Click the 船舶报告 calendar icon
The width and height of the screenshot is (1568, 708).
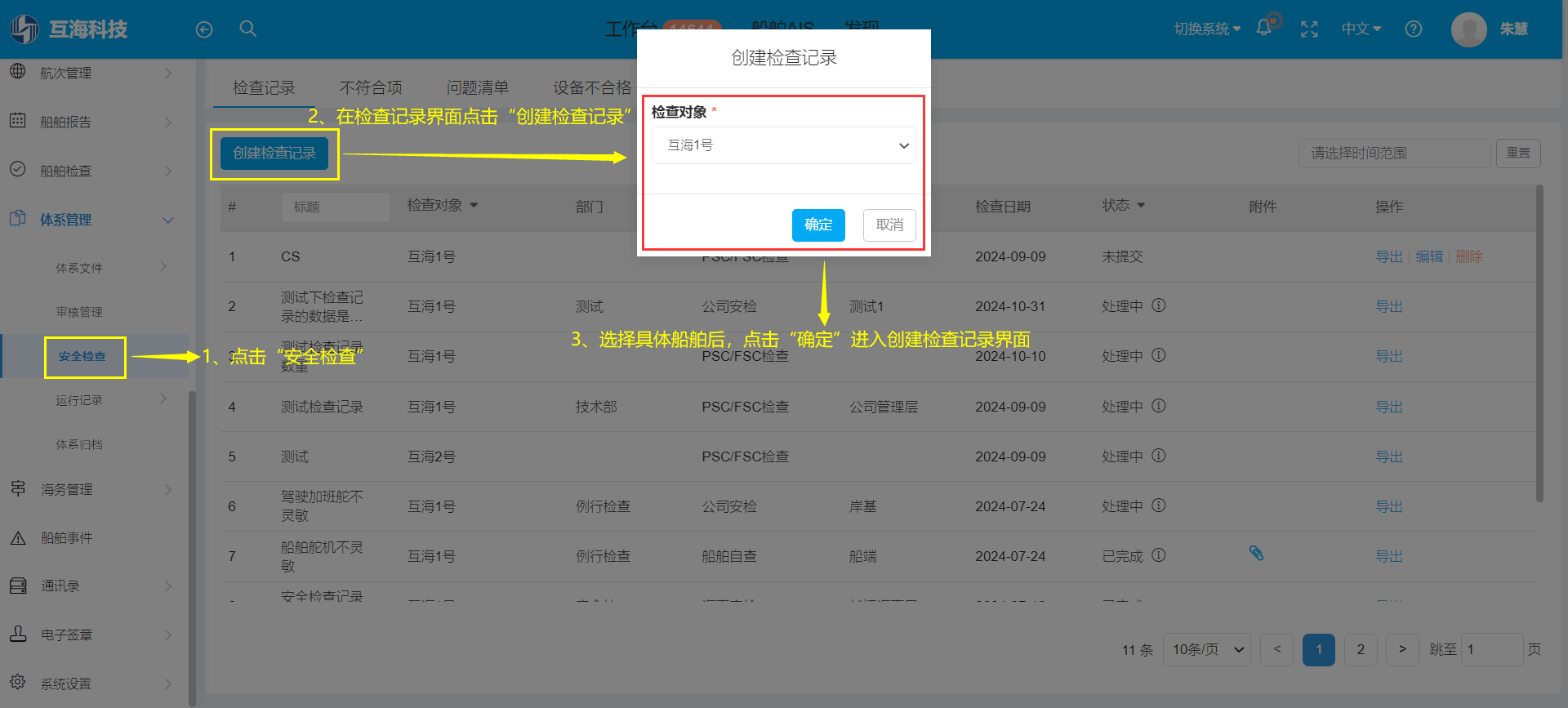tap(18, 121)
